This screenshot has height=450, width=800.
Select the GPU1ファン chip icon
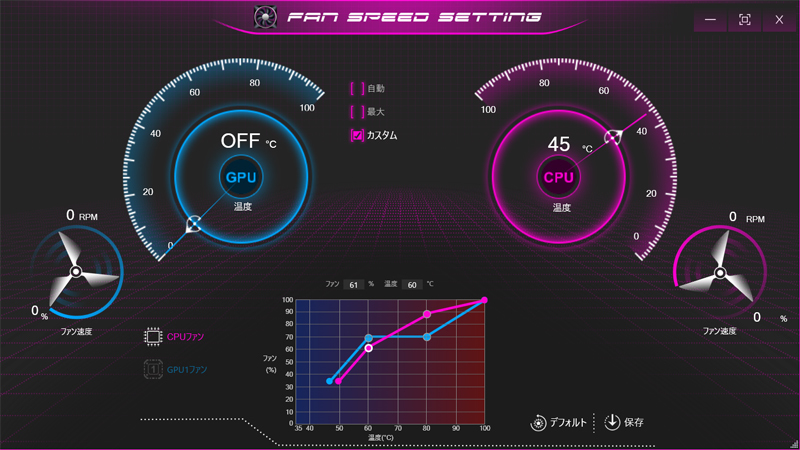[x=153, y=369]
